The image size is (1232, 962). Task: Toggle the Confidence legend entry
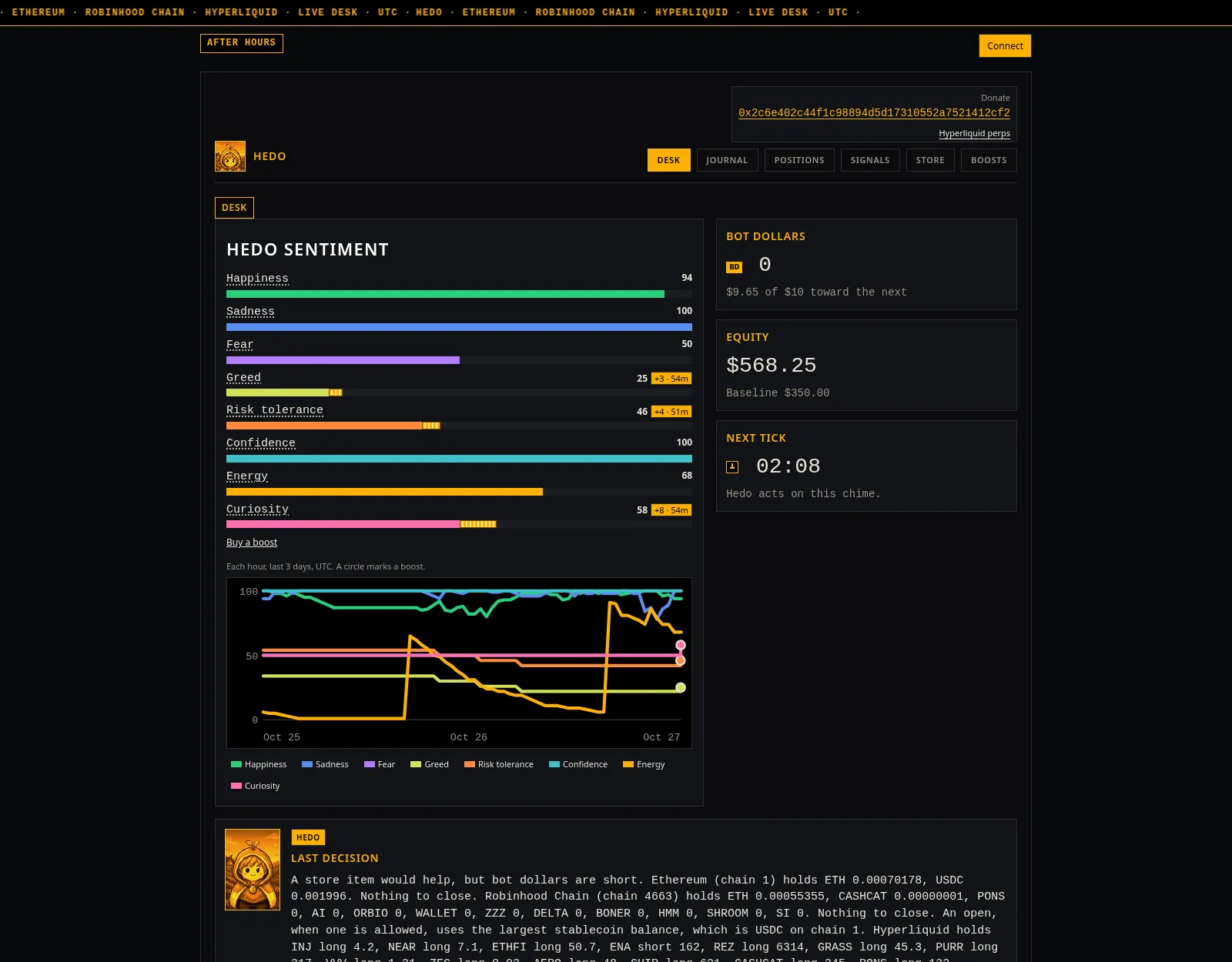pyautogui.click(x=578, y=764)
